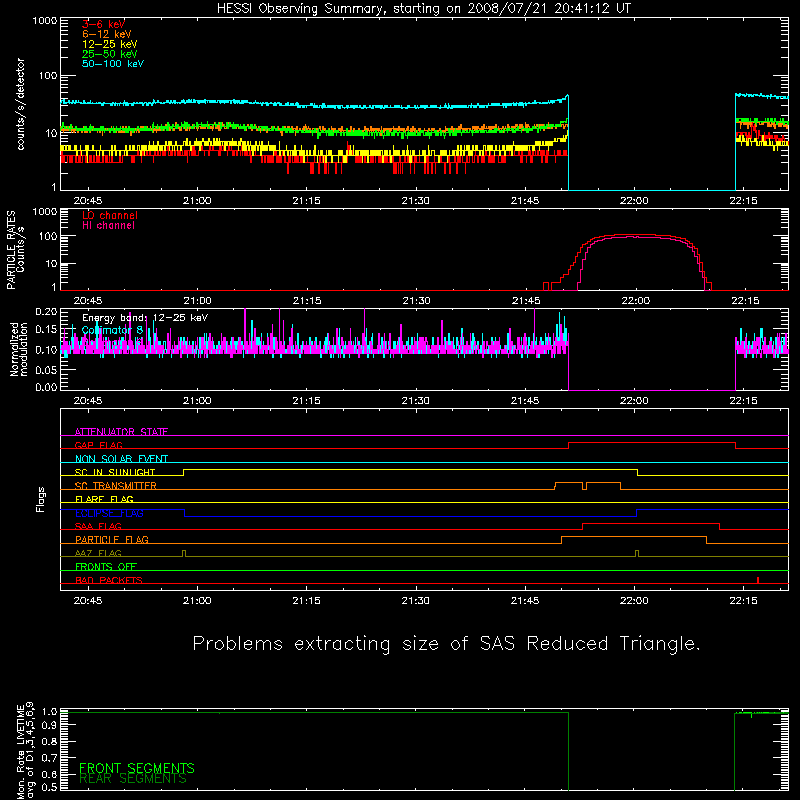
Task: Select the 25-50 keV legend entry
Action: 110,54
